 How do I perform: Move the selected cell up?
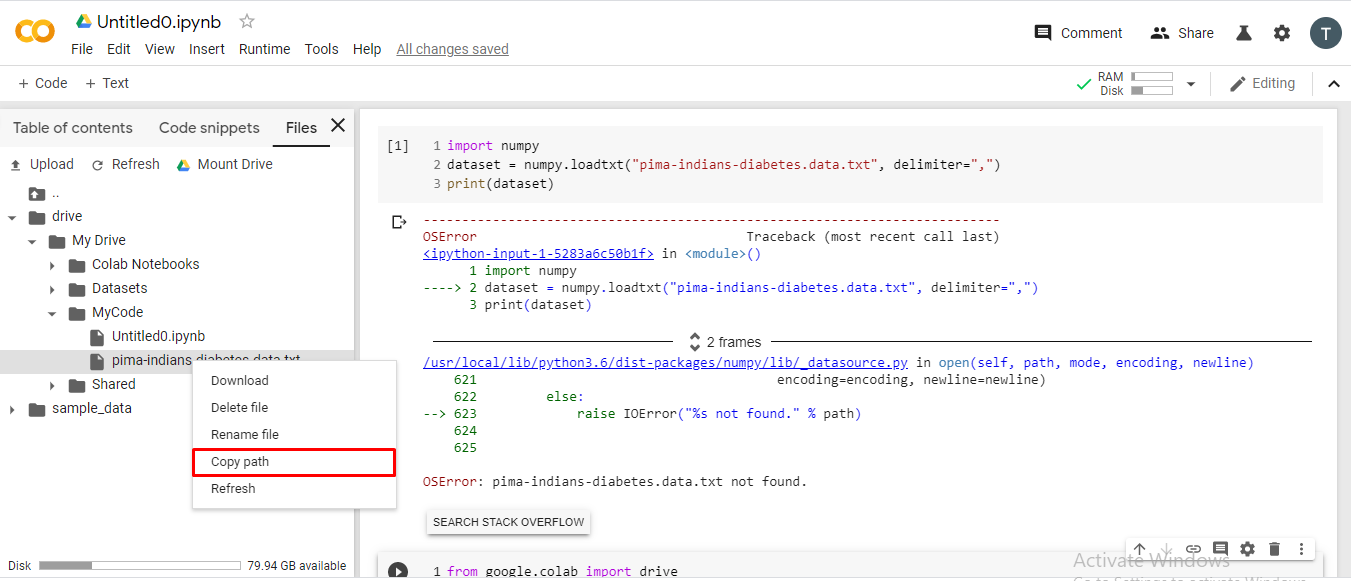1139,549
